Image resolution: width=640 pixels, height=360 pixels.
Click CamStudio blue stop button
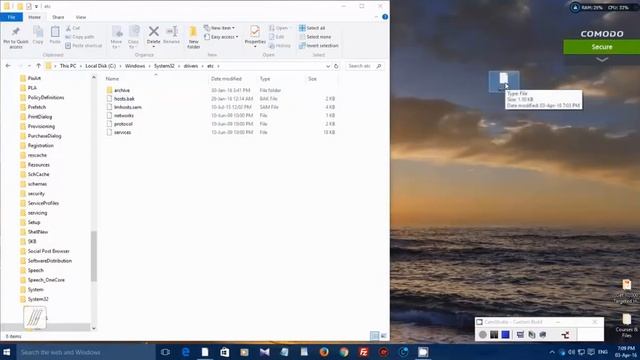click(506, 335)
